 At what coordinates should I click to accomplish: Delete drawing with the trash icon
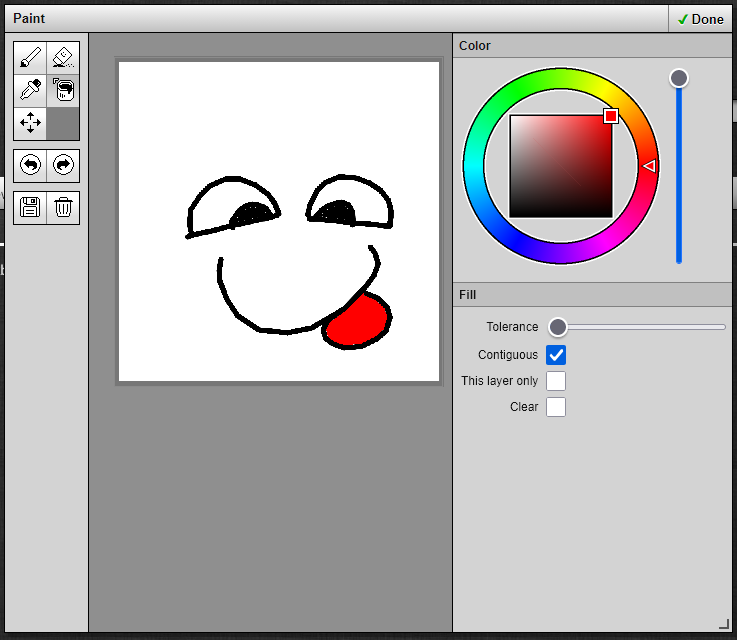pyautogui.click(x=63, y=207)
